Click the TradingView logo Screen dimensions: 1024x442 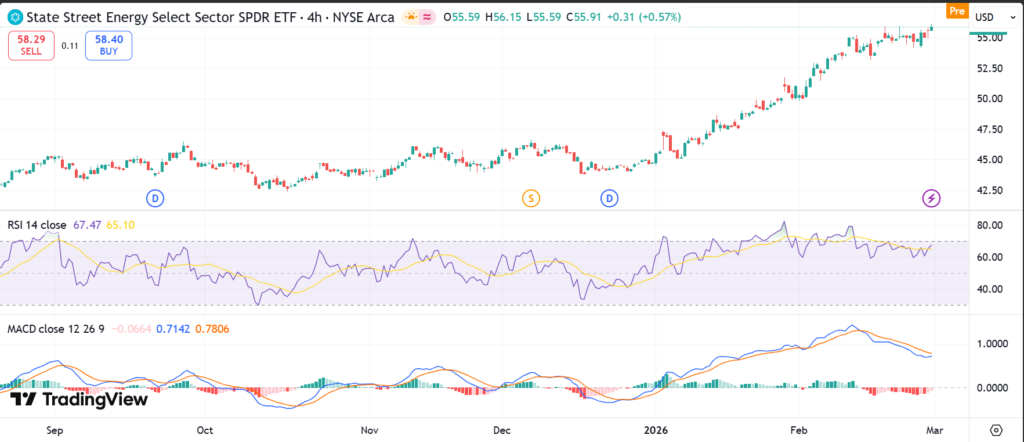click(x=79, y=400)
